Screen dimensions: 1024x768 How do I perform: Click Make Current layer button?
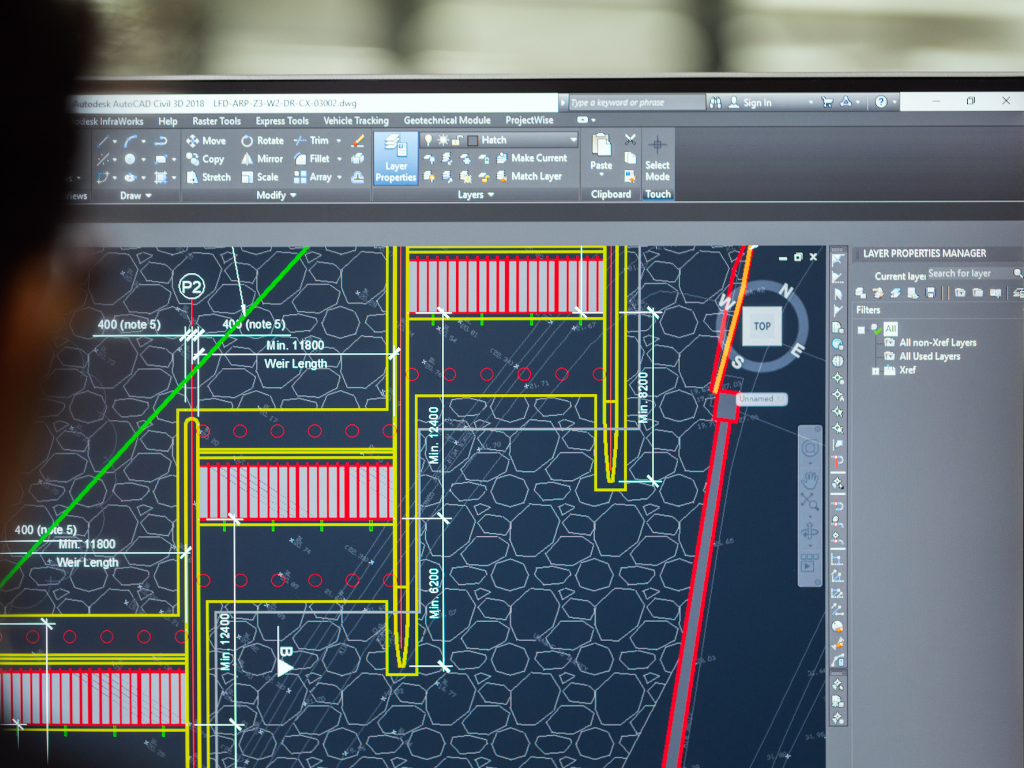point(538,158)
